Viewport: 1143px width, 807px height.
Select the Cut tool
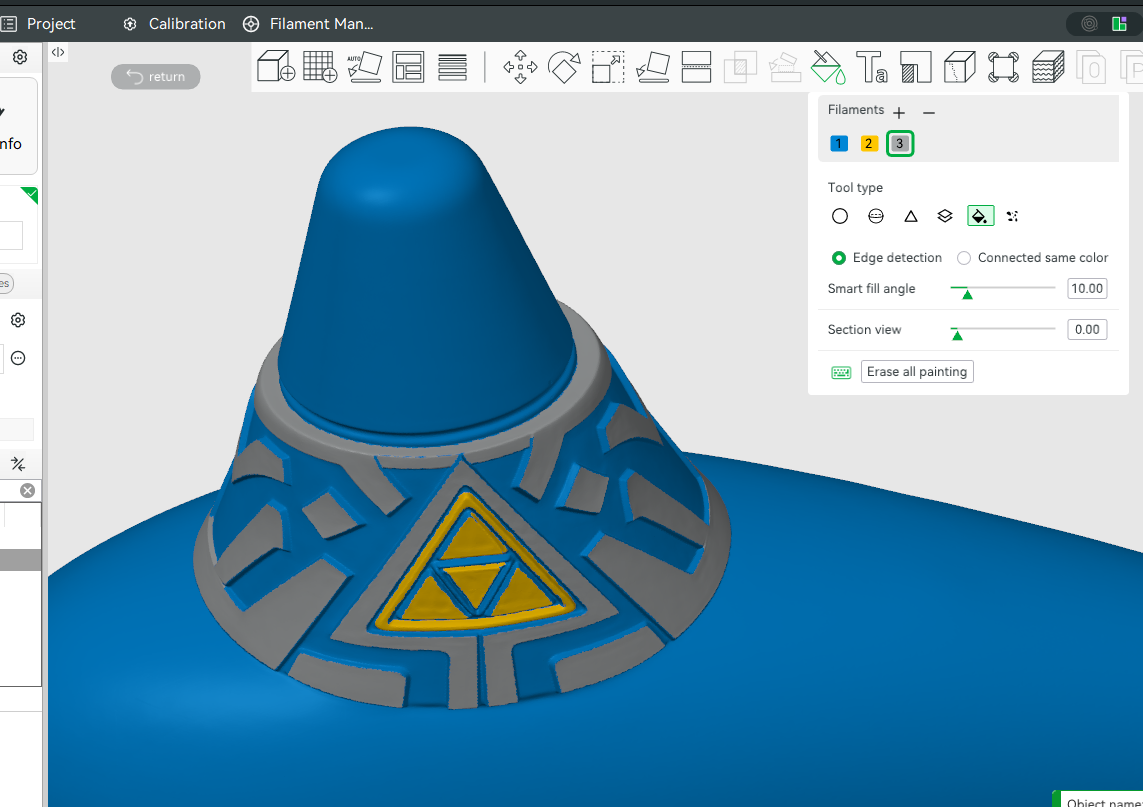(x=696, y=67)
